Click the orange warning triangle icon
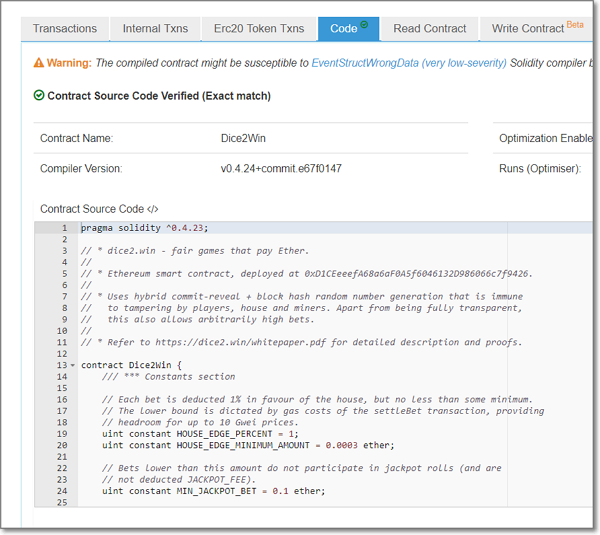 tap(39, 63)
